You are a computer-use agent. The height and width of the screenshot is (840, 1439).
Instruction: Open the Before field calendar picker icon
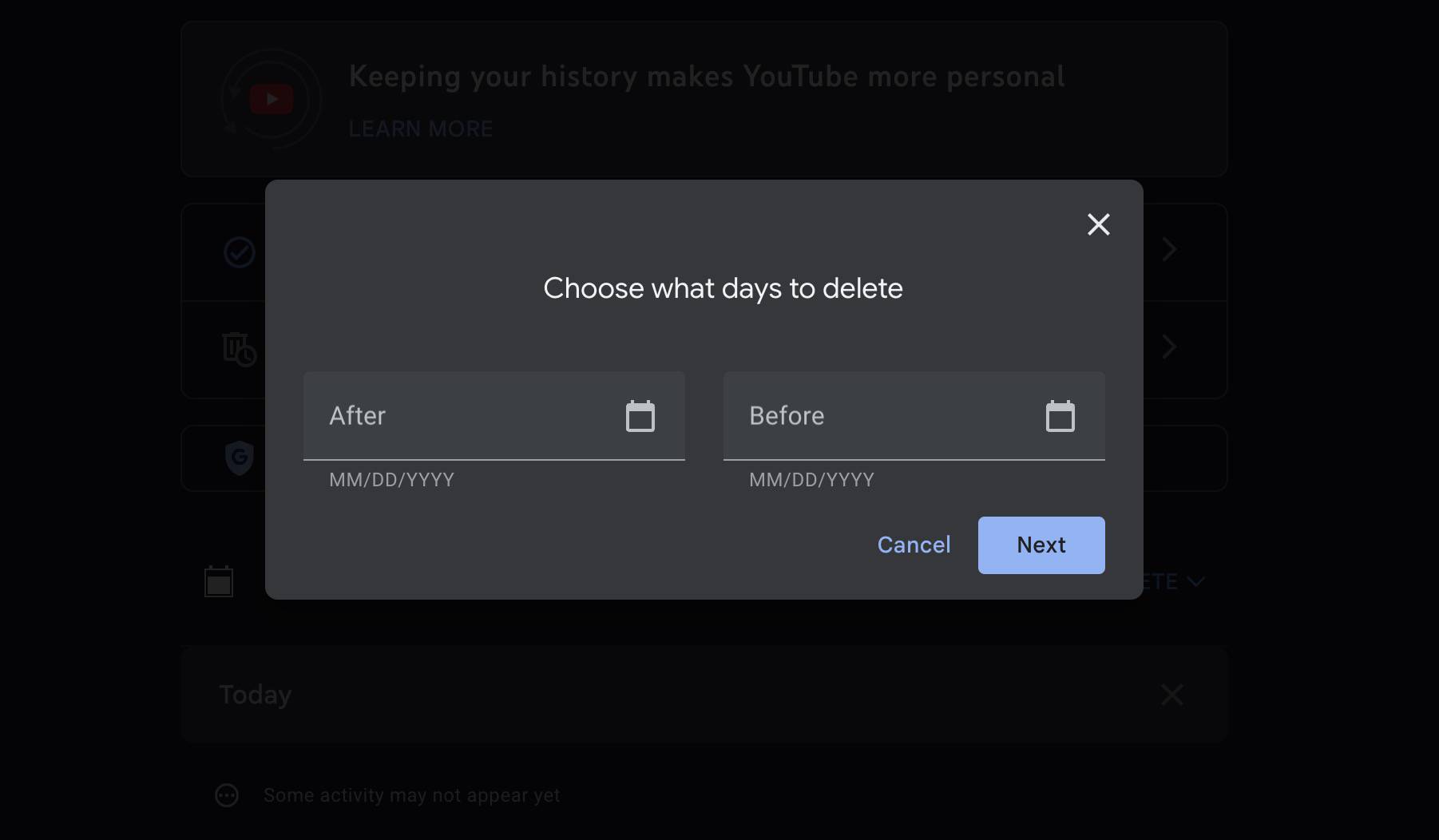(x=1060, y=415)
